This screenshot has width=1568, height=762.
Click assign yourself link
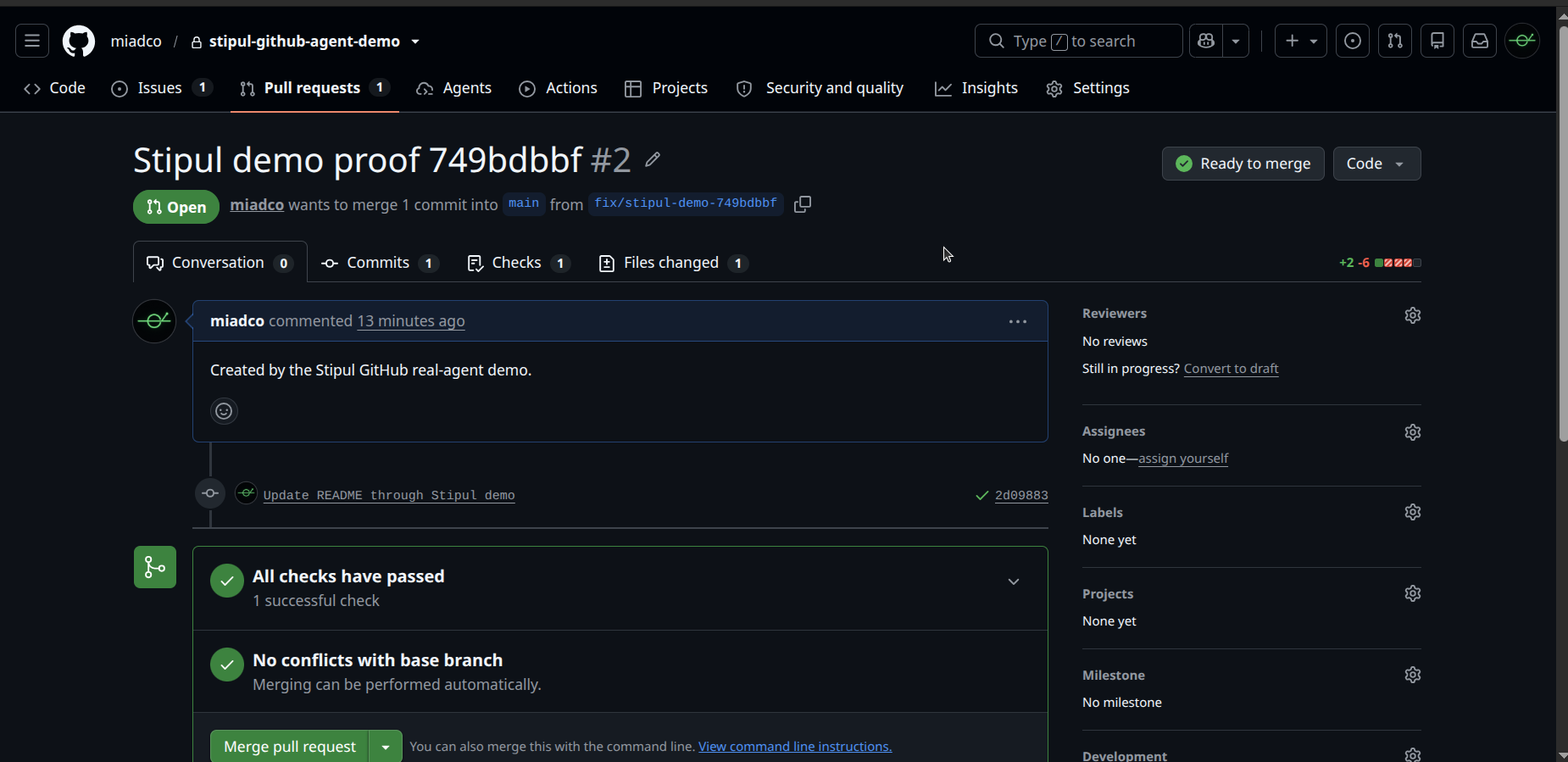(1183, 459)
